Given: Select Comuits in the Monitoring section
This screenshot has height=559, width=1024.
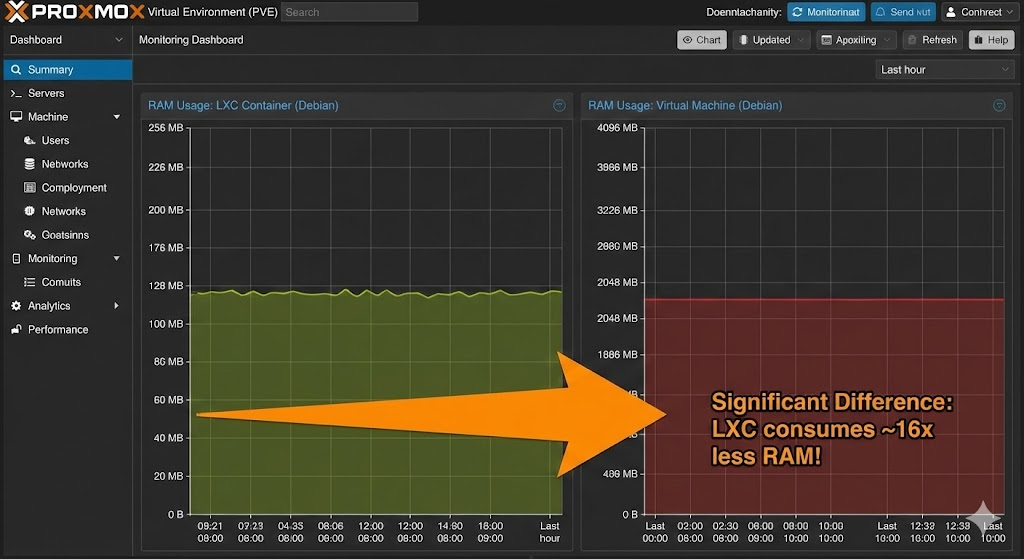Looking at the screenshot, I should click(61, 282).
